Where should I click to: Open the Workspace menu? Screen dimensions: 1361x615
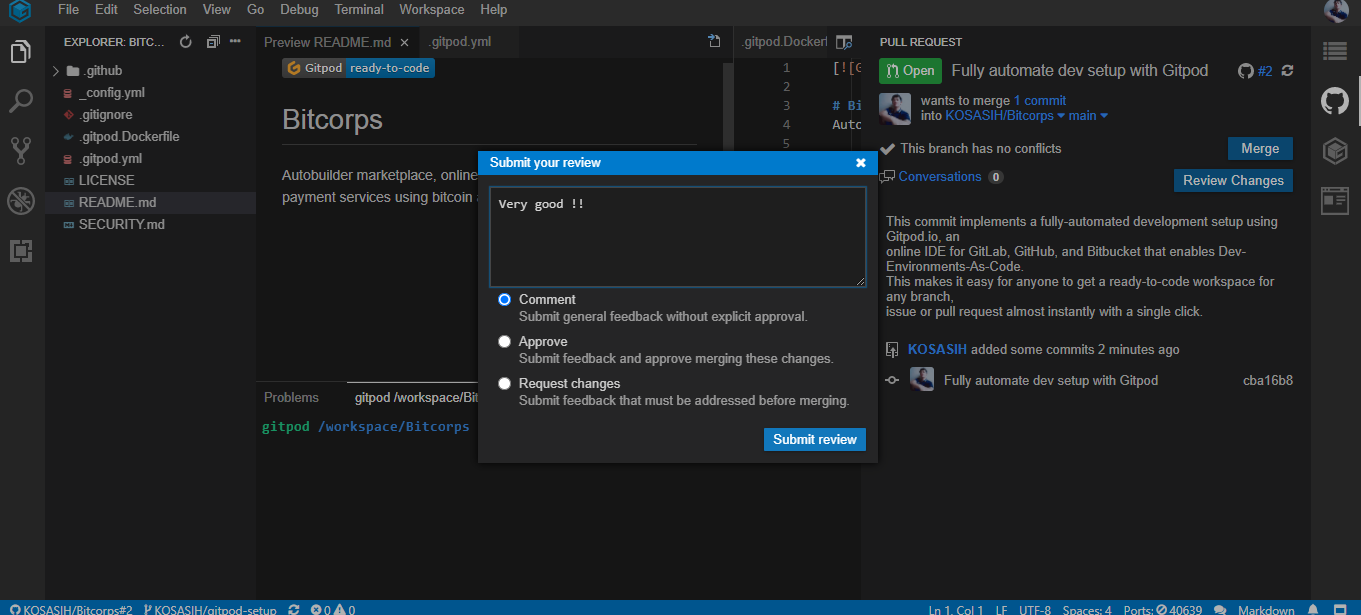point(432,9)
